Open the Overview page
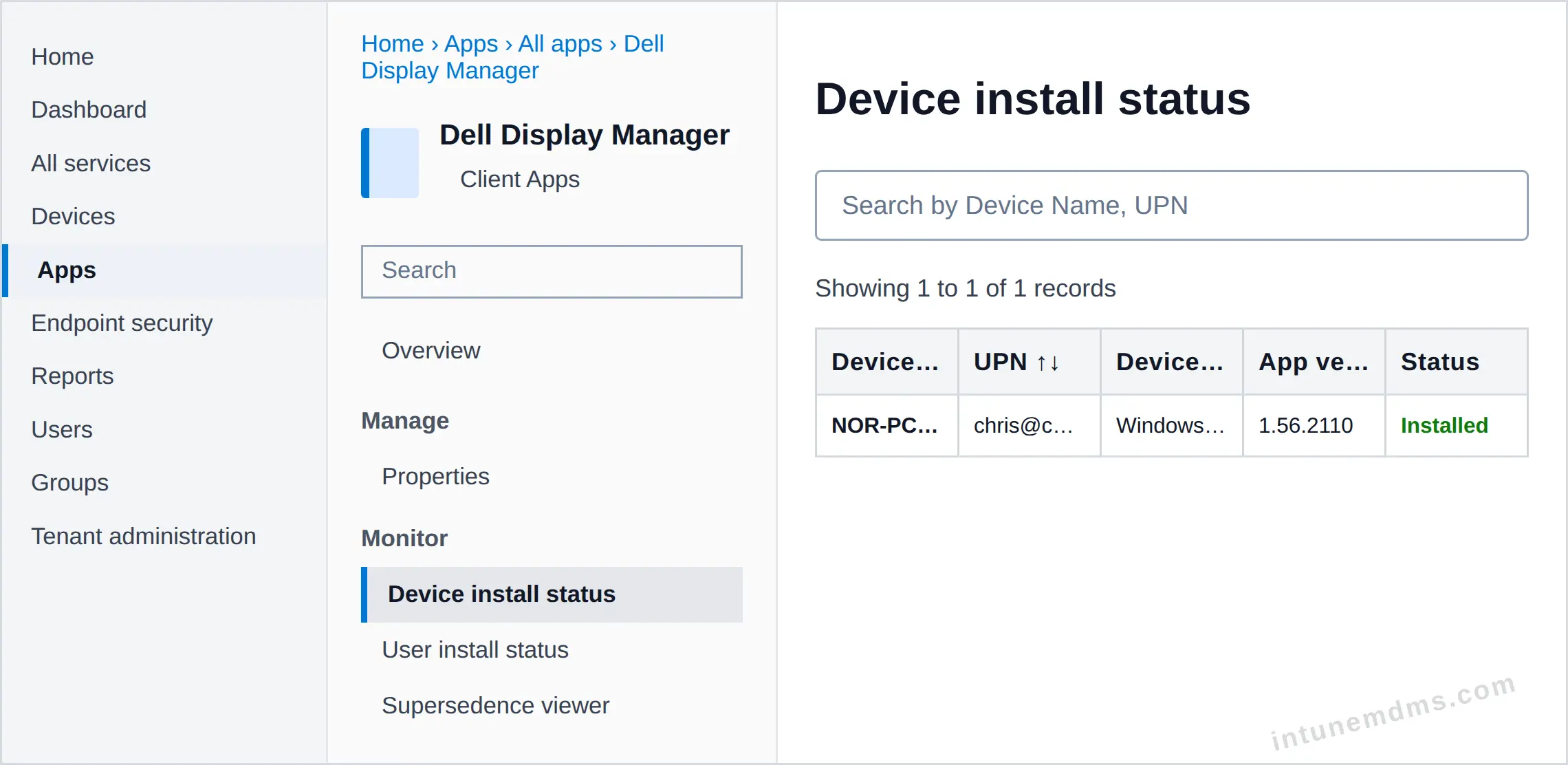Viewport: 1568px width, 765px height. pyautogui.click(x=431, y=350)
